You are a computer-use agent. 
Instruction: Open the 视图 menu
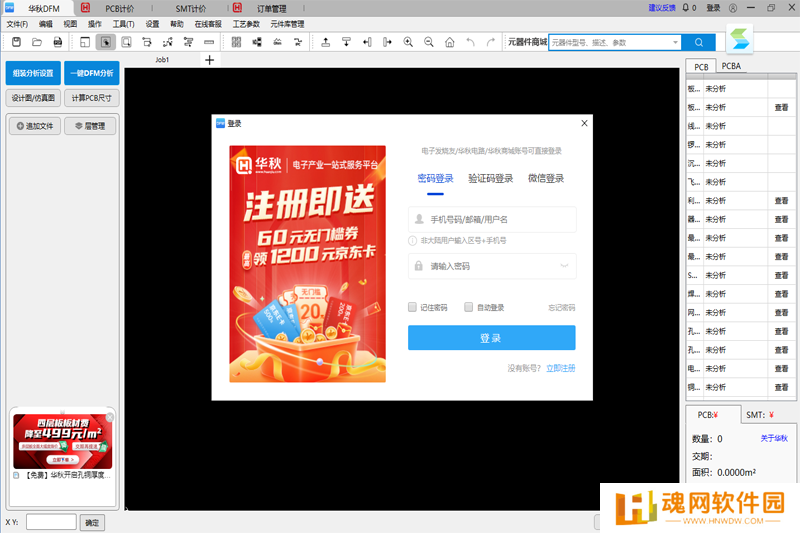point(70,24)
